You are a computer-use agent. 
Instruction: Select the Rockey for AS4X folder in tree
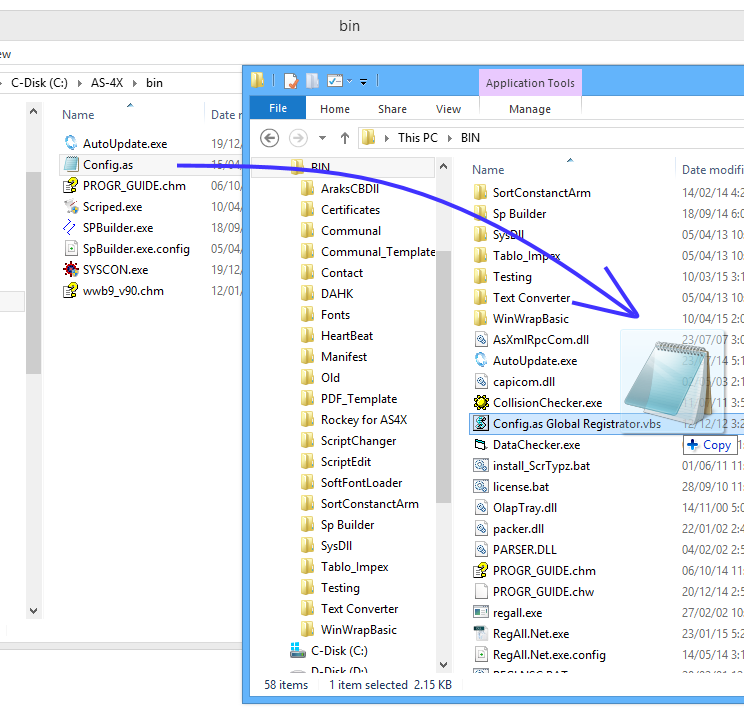[363, 420]
